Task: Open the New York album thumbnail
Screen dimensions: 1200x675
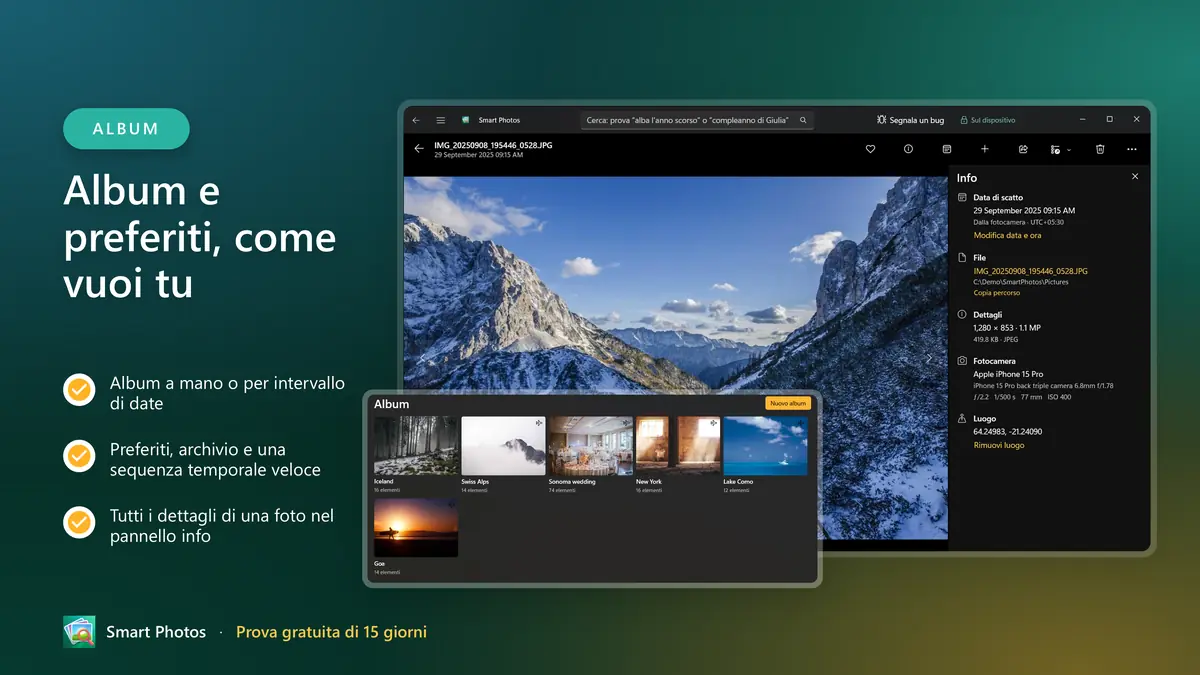Action: 678,446
